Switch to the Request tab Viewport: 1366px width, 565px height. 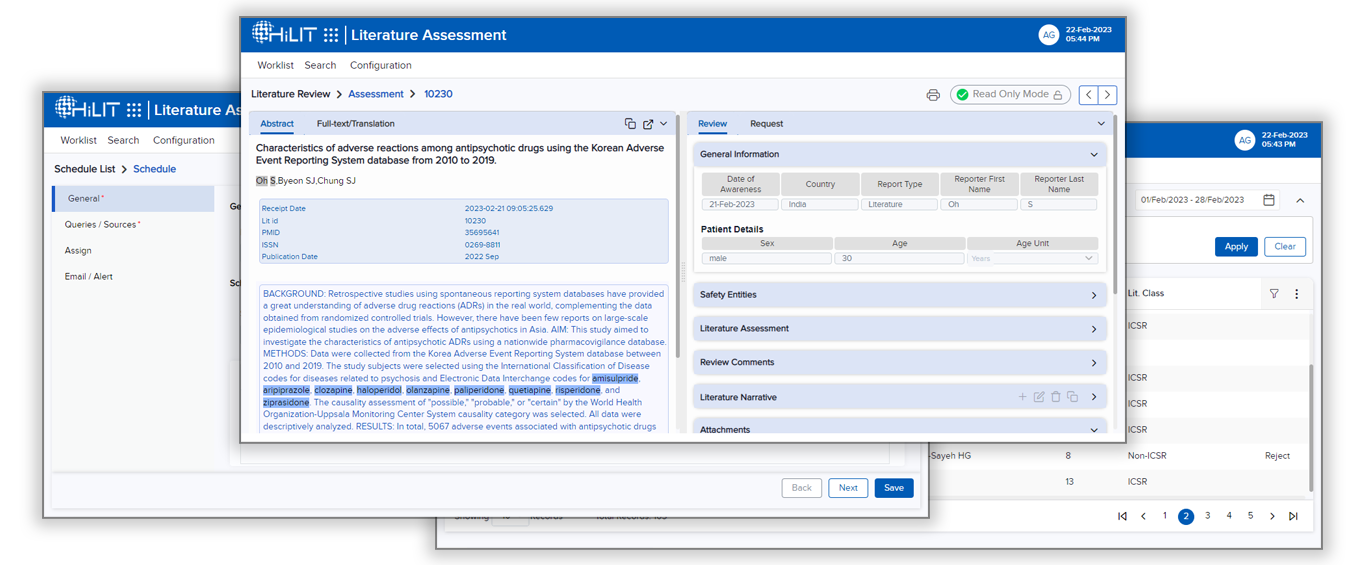pos(766,124)
